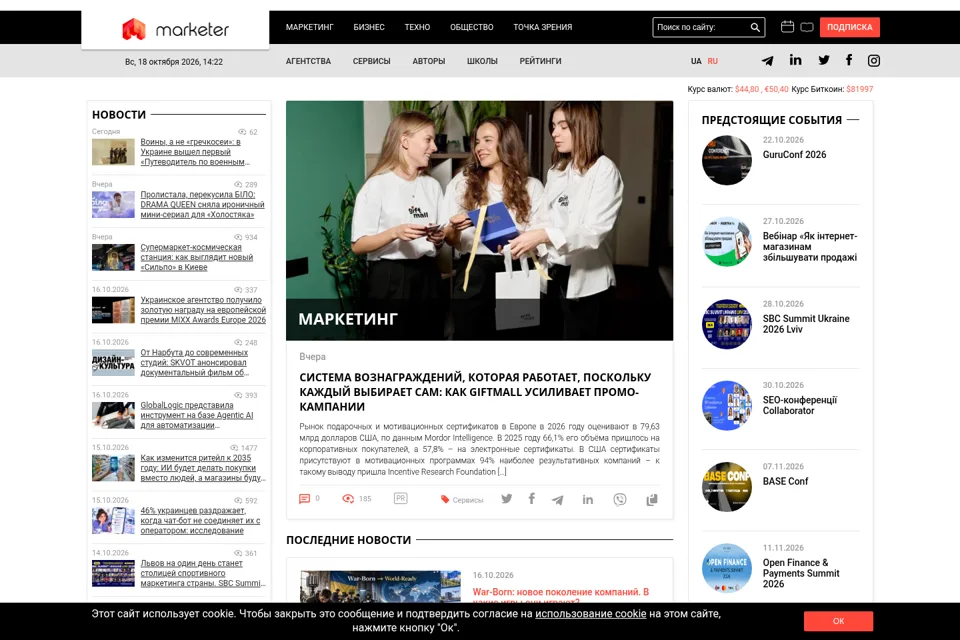Image resolution: width=960 pixels, height=640 pixels.
Task: Click the GuruConf round thumbnail
Action: (x=727, y=160)
